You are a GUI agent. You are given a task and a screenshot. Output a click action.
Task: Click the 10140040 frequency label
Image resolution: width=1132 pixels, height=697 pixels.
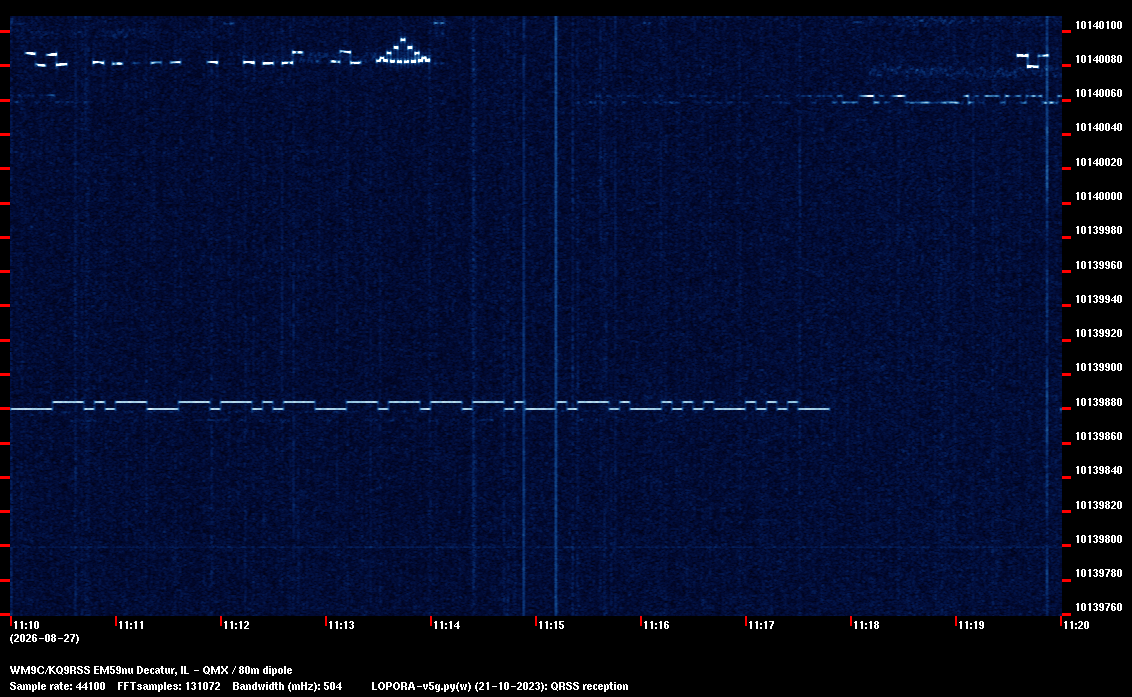point(1099,127)
